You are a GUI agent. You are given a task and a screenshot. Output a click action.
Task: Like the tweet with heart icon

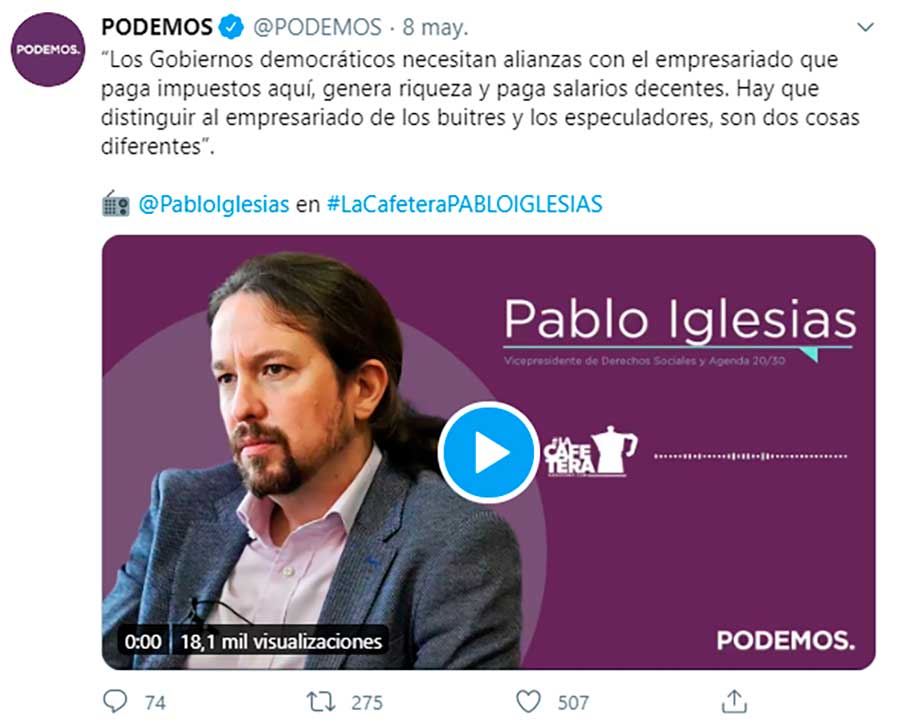pyautogui.click(x=528, y=702)
